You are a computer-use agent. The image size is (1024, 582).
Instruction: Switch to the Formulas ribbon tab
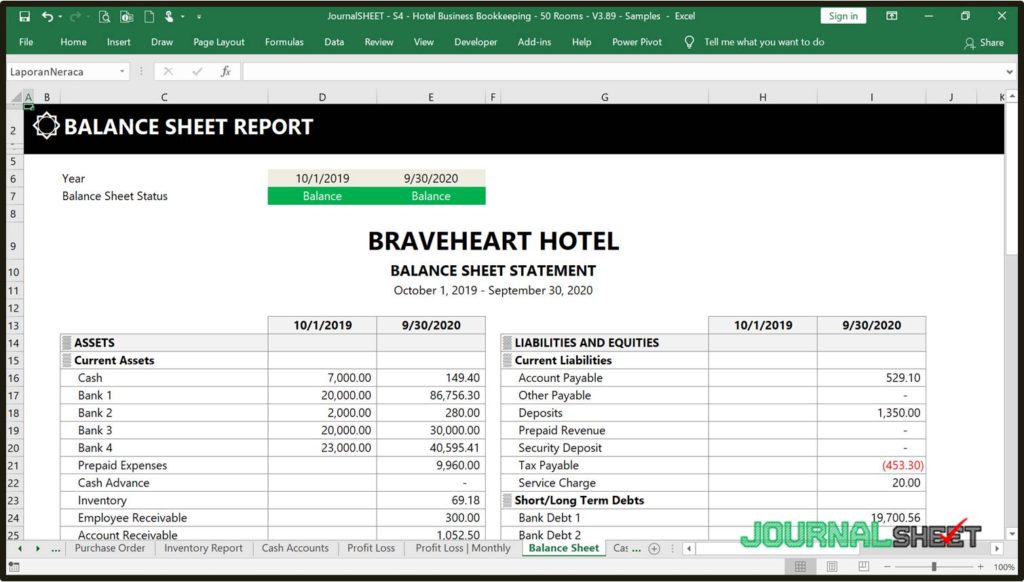284,42
